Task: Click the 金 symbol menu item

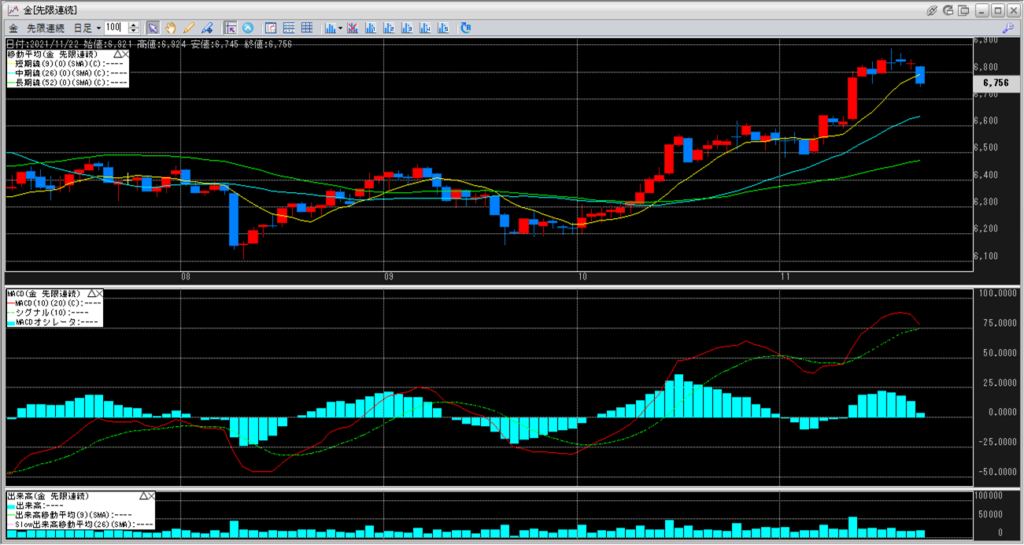Action: point(13,27)
